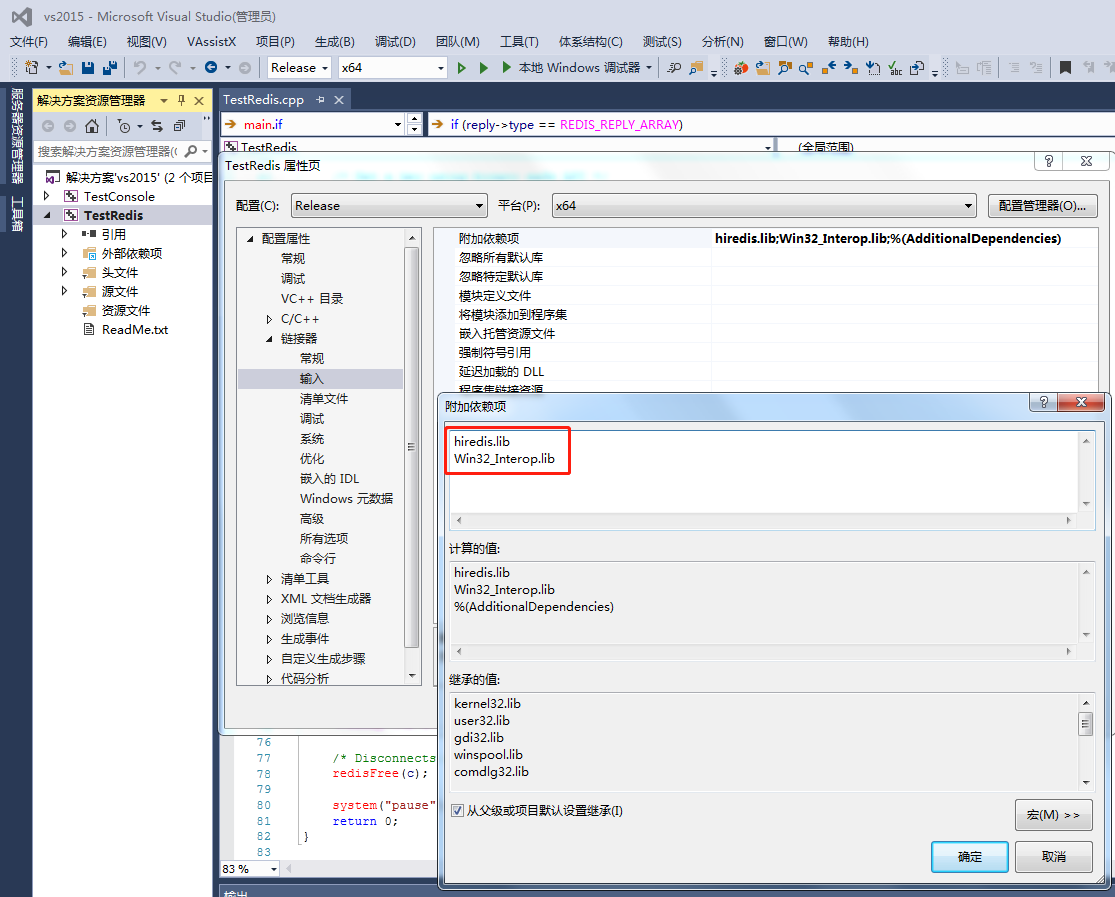The height and width of the screenshot is (897, 1115).
Task: Enable the 从父级或项目默认设置继承 checkbox
Action: pyautogui.click(x=457, y=810)
